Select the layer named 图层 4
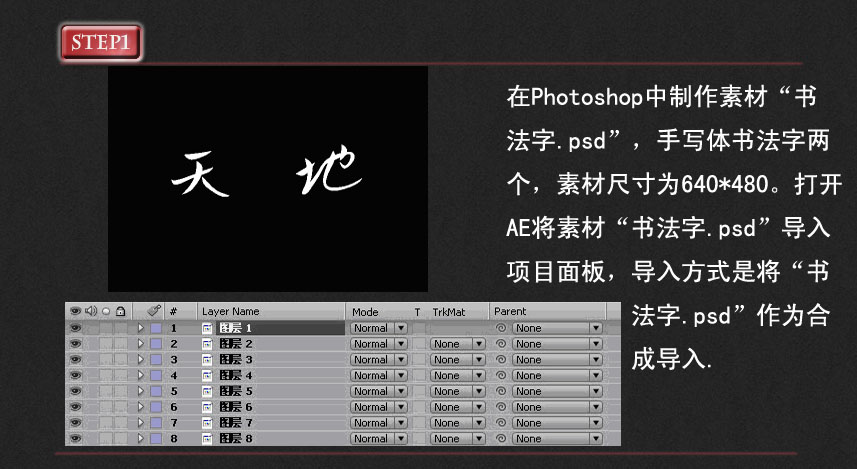The image size is (857, 469). [x=236, y=376]
